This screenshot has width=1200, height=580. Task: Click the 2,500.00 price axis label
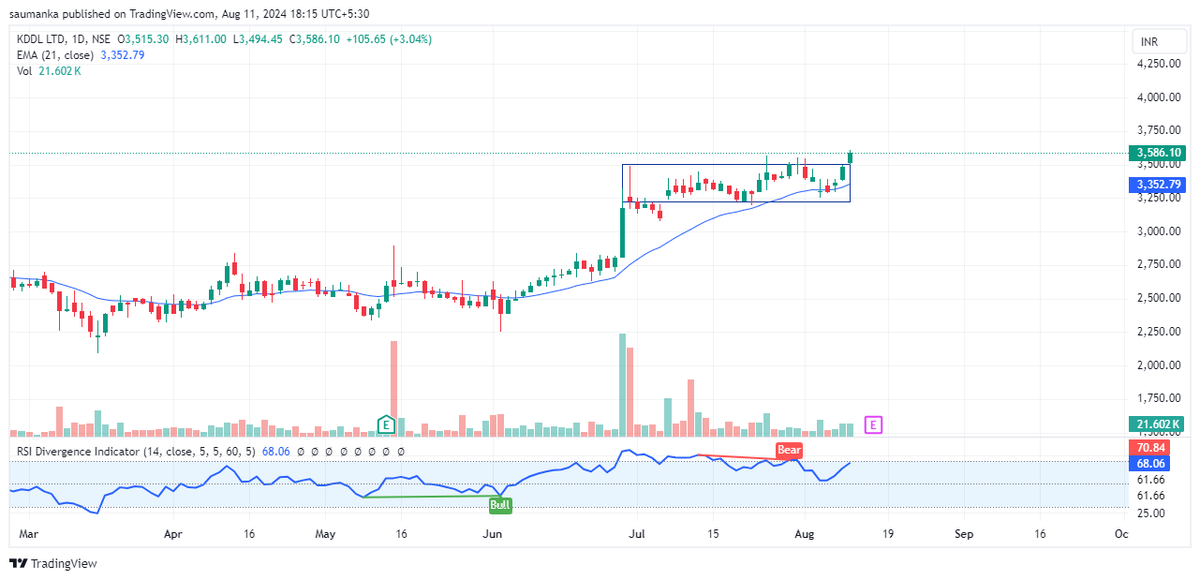pyautogui.click(x=1158, y=298)
